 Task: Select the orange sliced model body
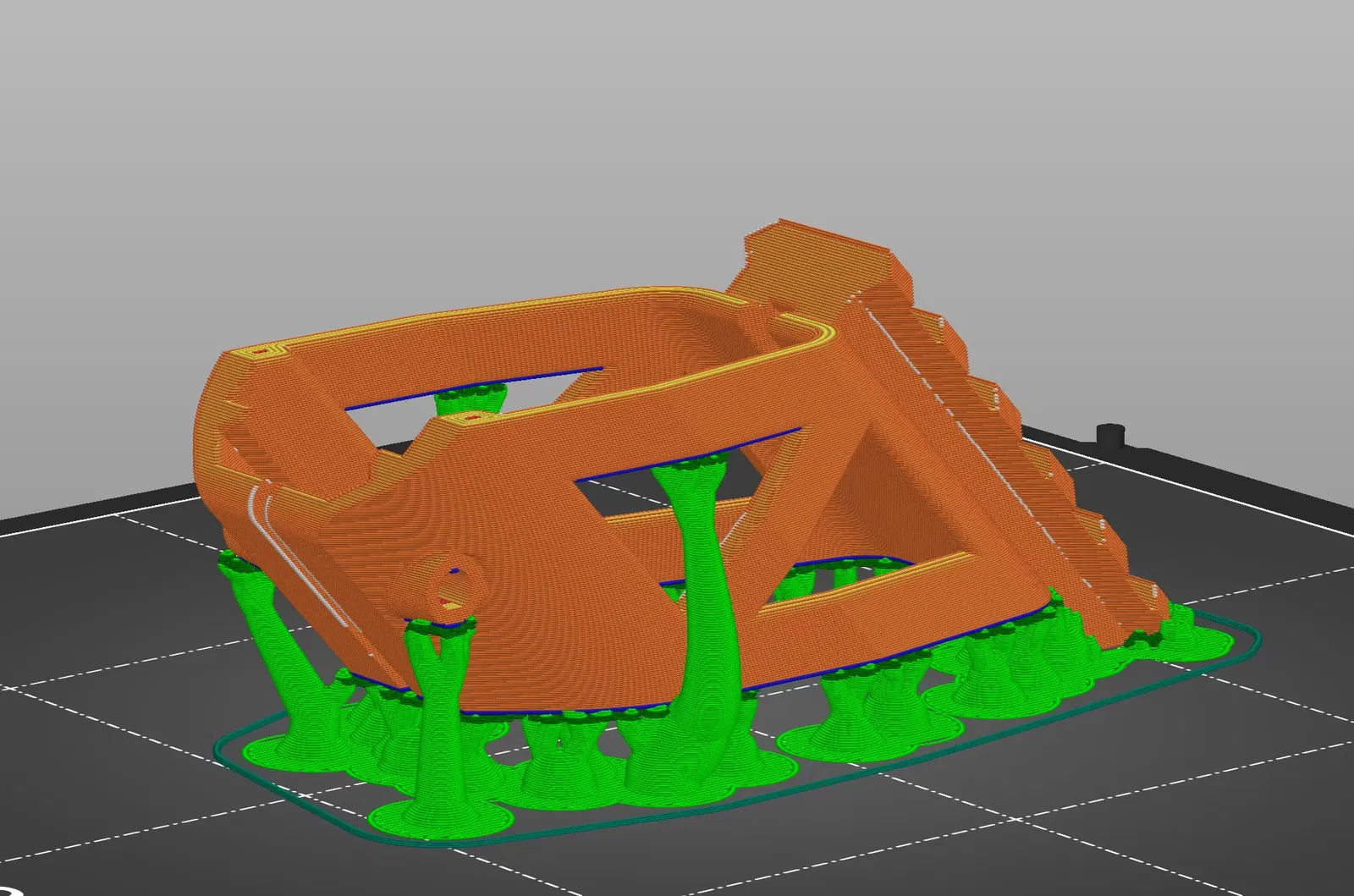point(542,508)
